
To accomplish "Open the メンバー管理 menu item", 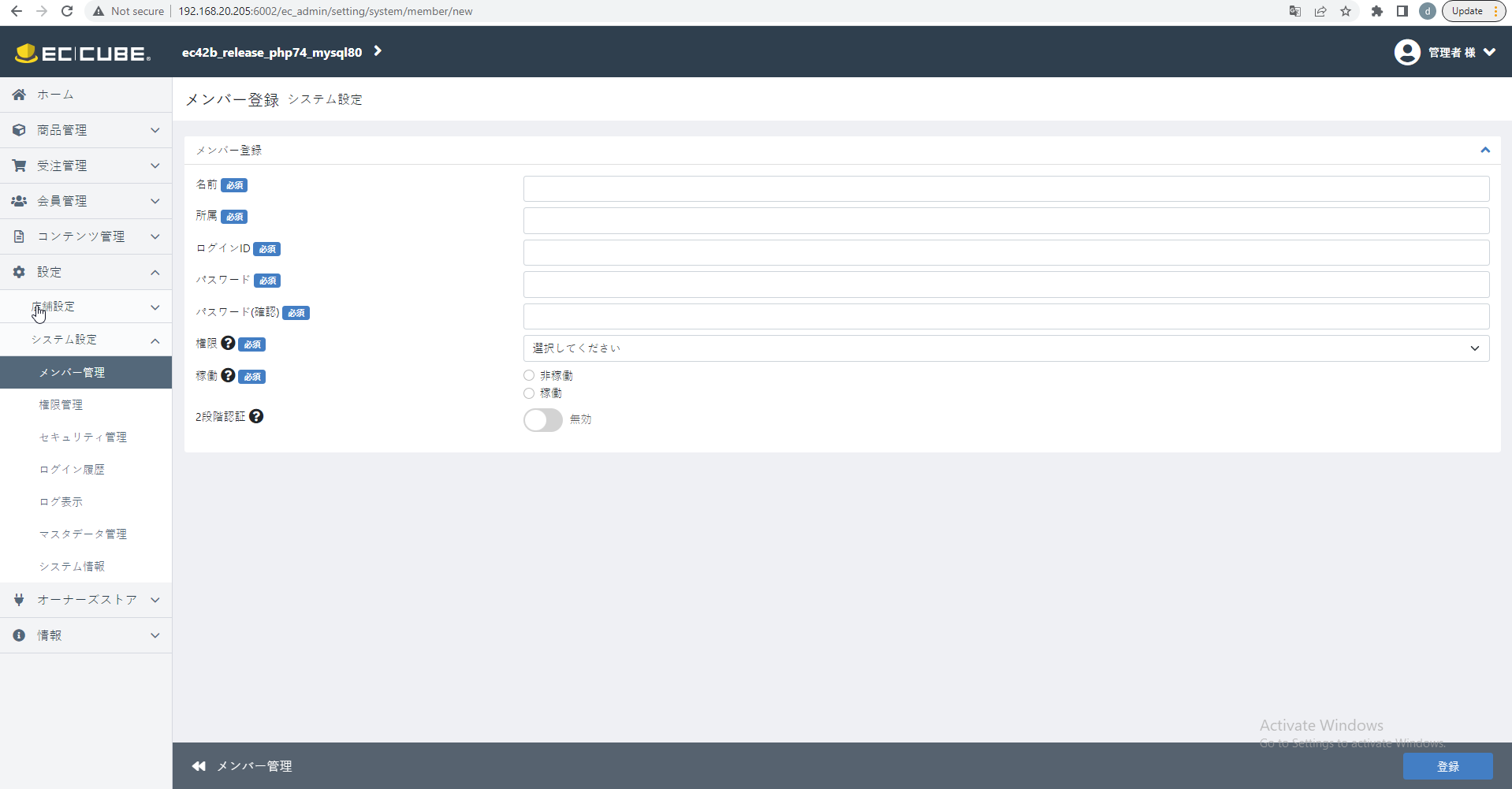I will tap(74, 372).
